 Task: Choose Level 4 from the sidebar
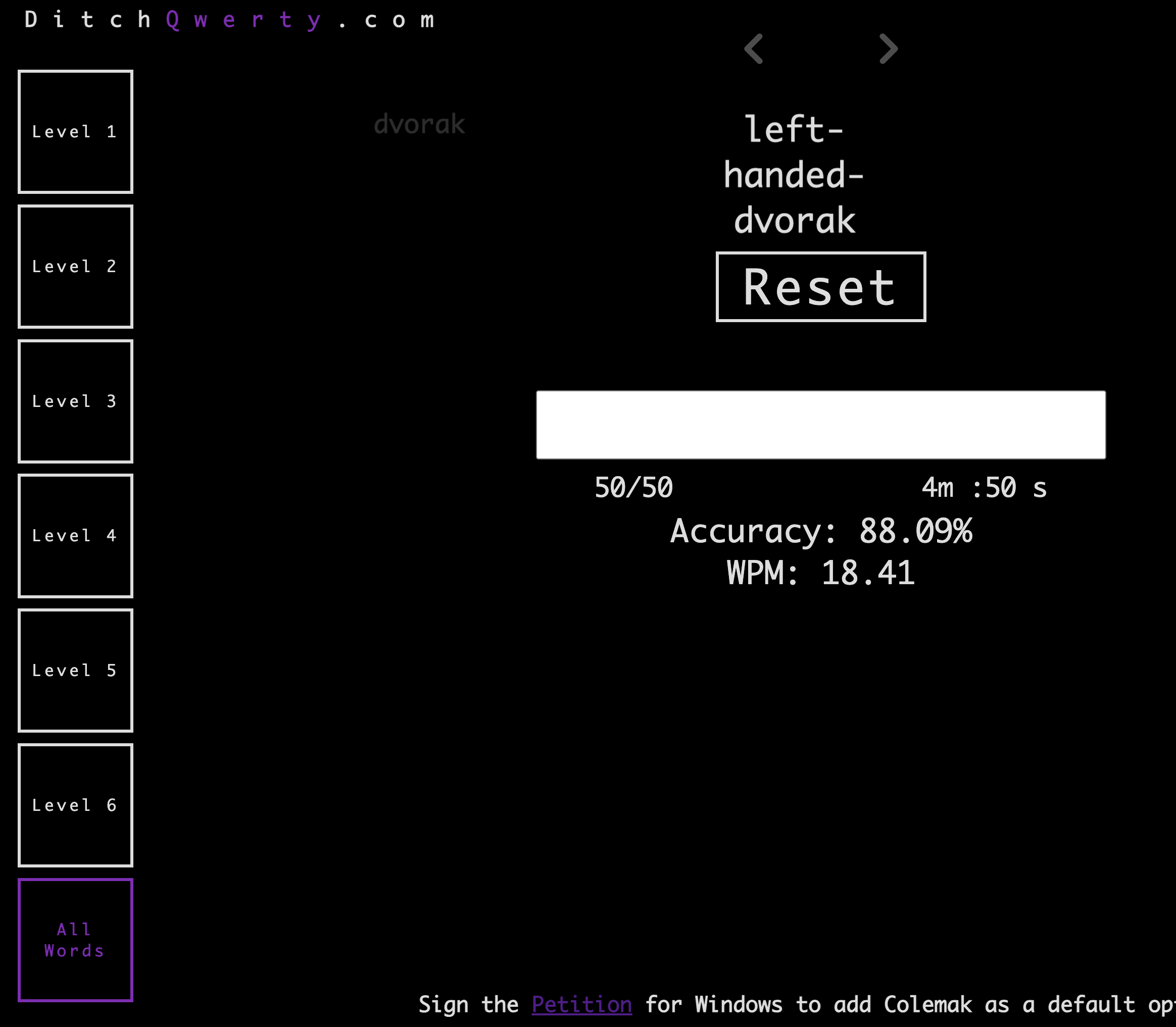76,536
